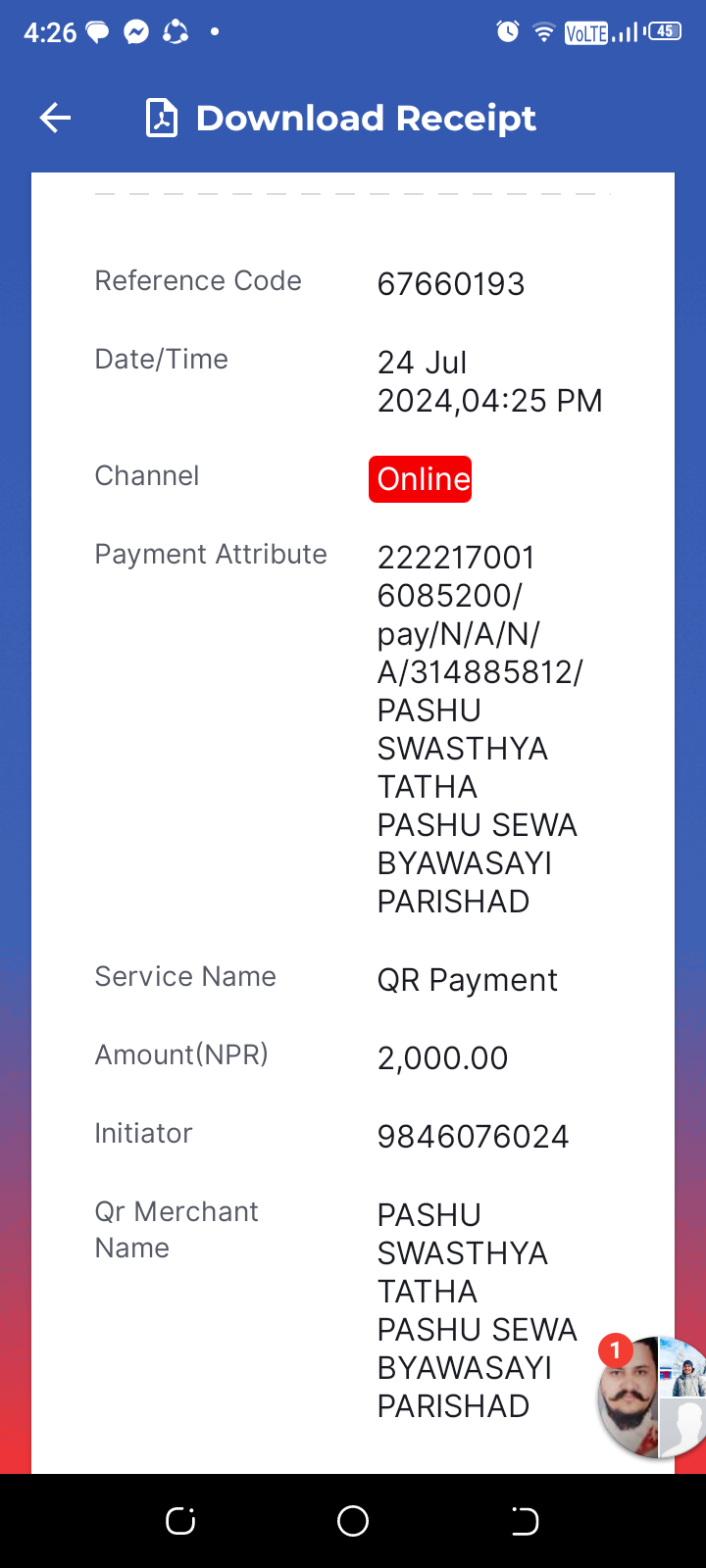Select the red Online channel badge
Screen dimensions: 706x1568
(x=420, y=479)
